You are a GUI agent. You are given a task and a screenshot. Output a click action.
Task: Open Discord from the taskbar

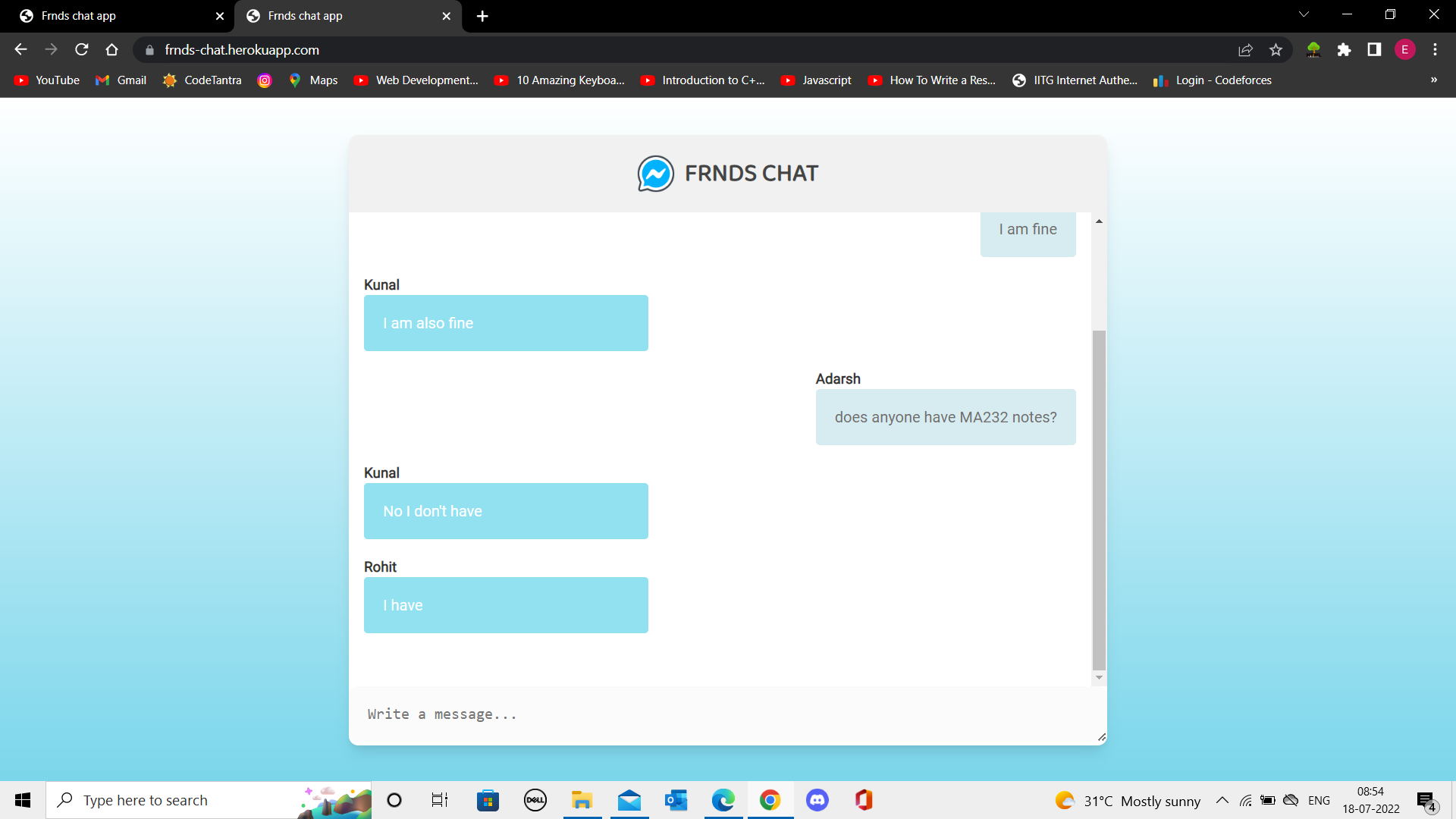pyautogui.click(x=817, y=800)
